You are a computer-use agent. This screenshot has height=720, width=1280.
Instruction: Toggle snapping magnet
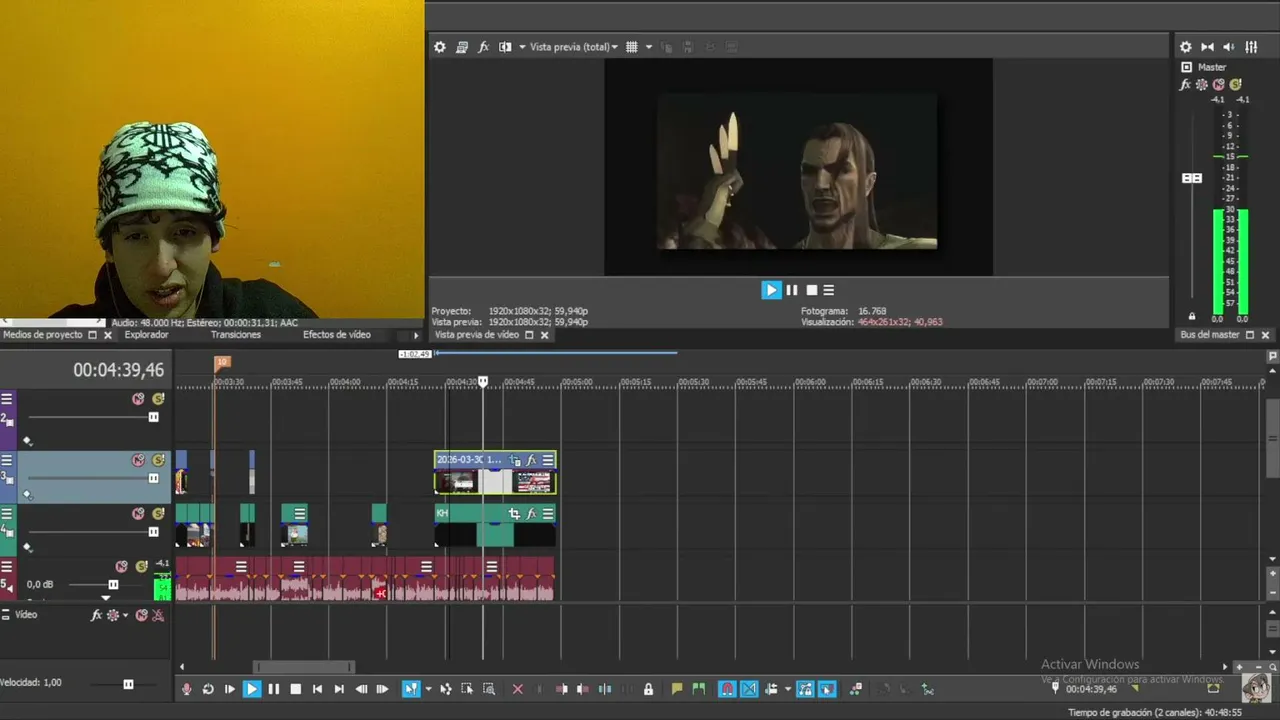727,689
